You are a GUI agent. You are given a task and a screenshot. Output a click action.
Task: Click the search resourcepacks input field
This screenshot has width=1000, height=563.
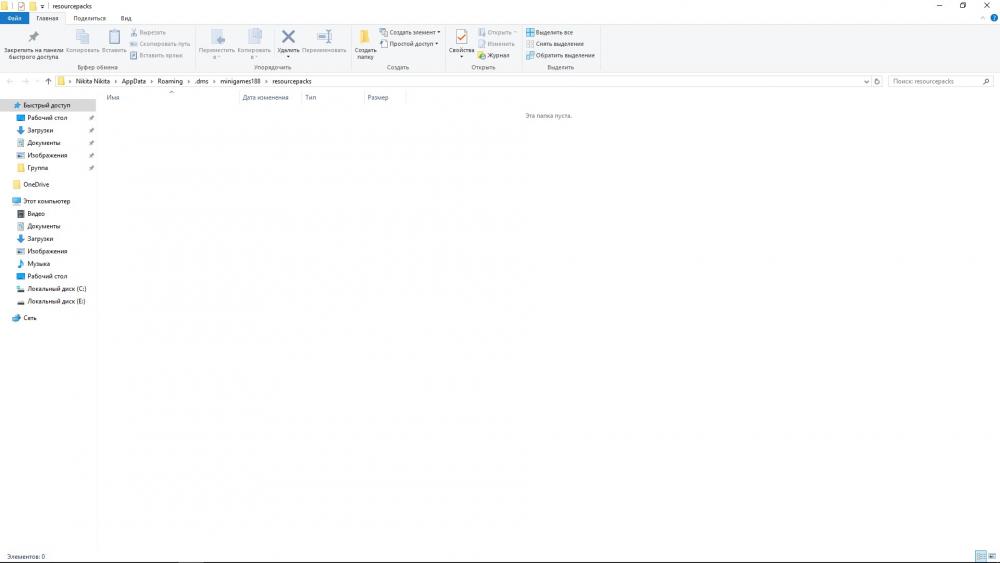(934, 81)
